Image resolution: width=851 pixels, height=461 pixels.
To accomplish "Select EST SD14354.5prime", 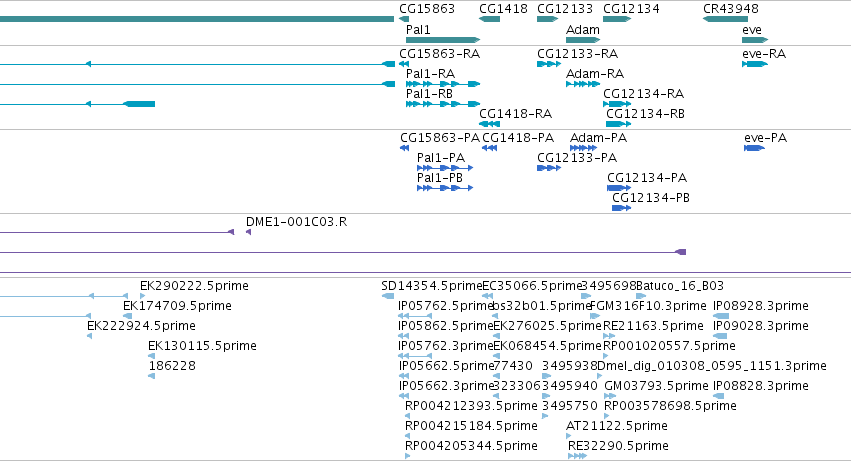I will tap(431, 286).
